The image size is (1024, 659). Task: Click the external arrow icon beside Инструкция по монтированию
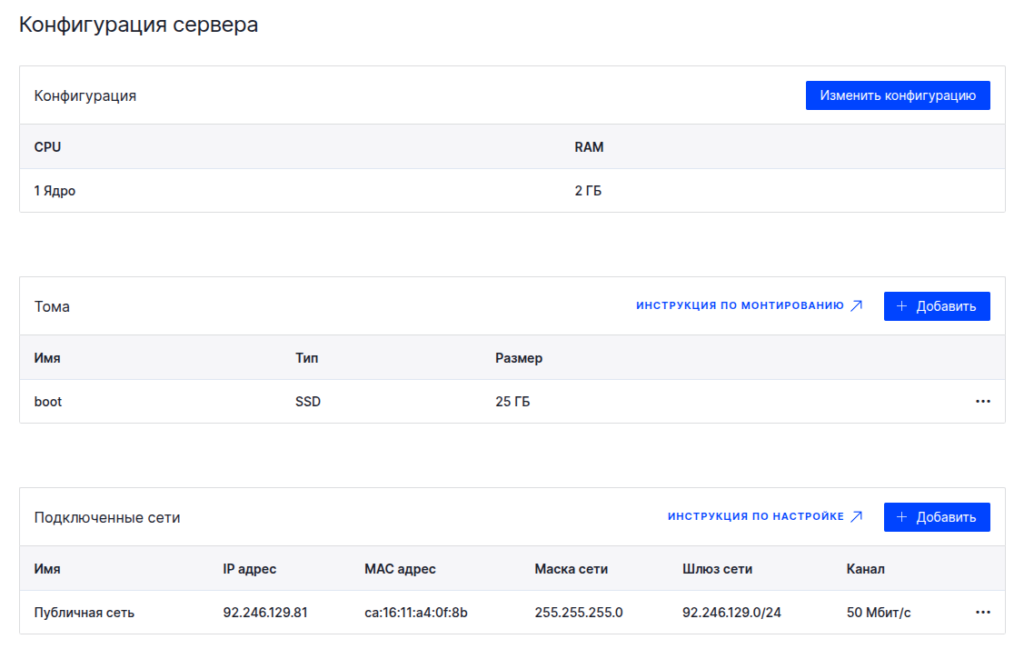tap(856, 306)
